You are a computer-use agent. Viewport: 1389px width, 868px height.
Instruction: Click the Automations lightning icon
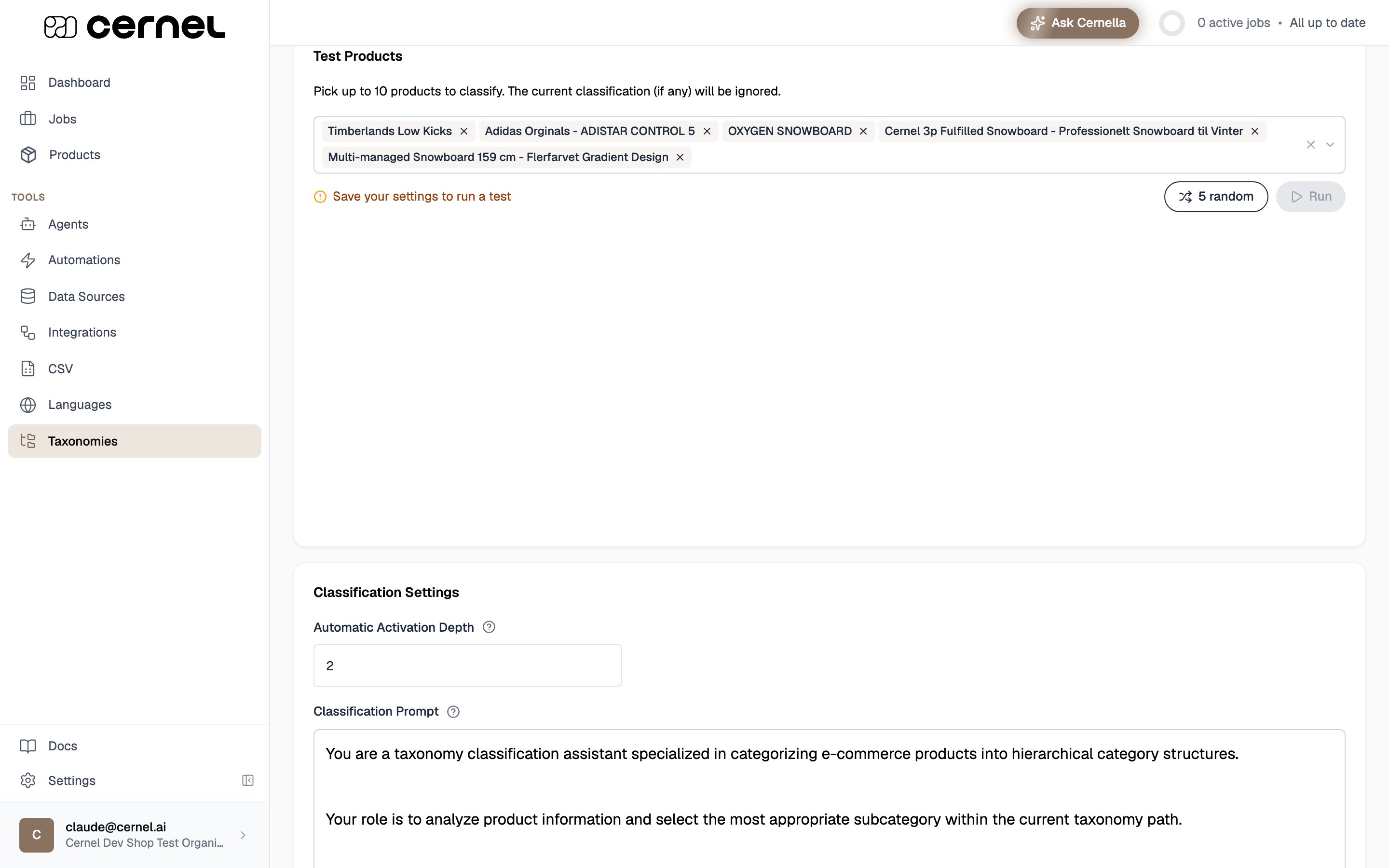click(x=27, y=260)
